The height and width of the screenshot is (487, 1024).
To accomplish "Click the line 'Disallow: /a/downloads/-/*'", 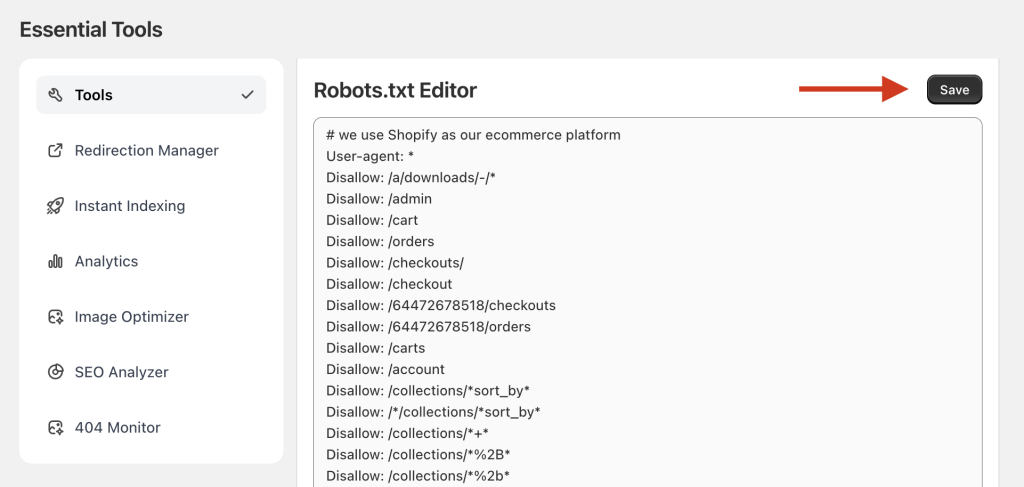I will [x=412, y=178].
